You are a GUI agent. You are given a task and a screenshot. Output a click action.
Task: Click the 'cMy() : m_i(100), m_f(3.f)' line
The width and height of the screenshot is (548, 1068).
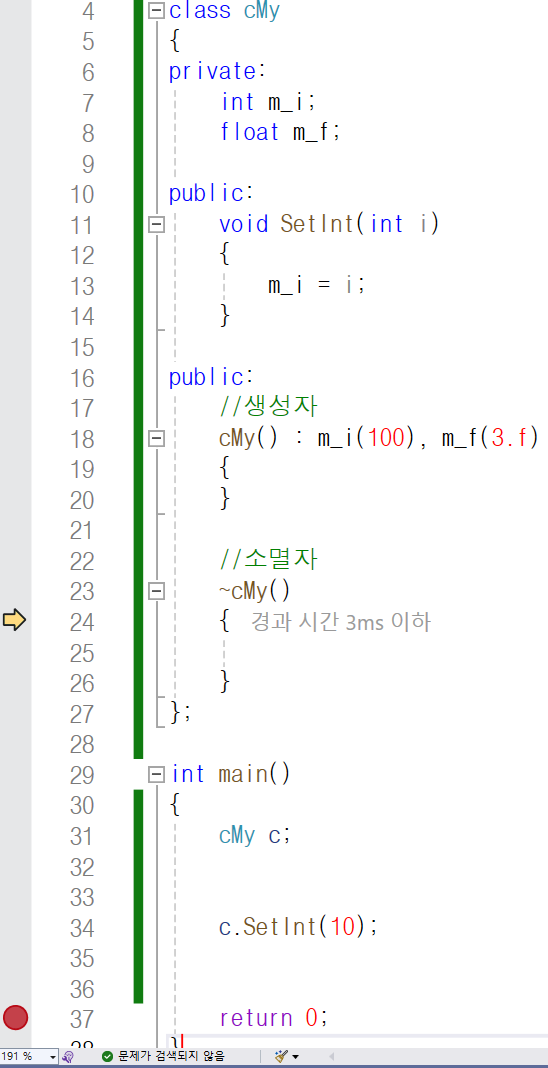pos(379,439)
